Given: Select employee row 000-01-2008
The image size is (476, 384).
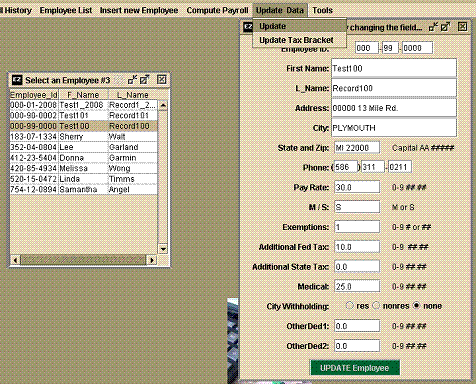Looking at the screenshot, I should pyautogui.click(x=83, y=105).
